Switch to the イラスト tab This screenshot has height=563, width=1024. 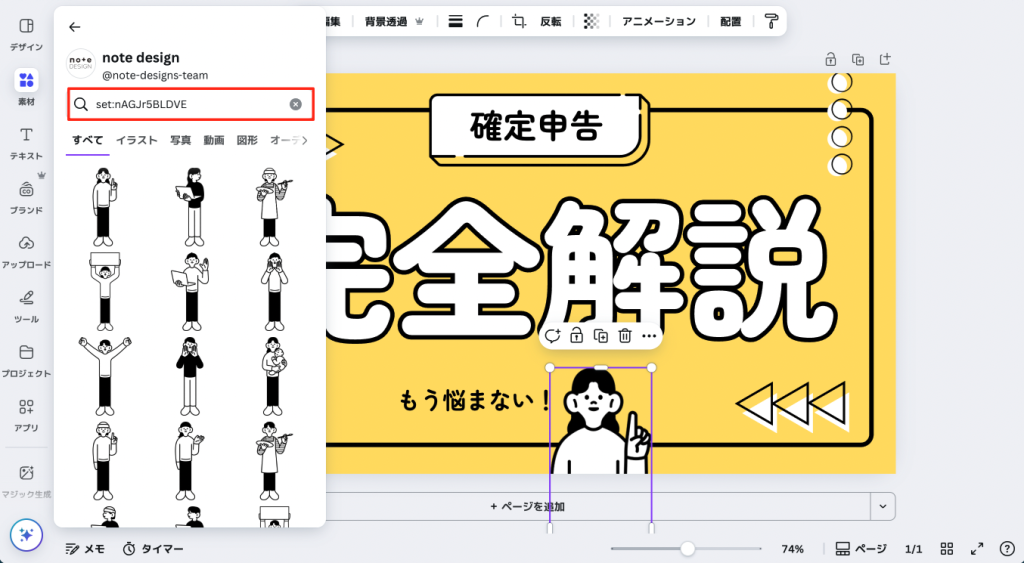[x=136, y=141]
